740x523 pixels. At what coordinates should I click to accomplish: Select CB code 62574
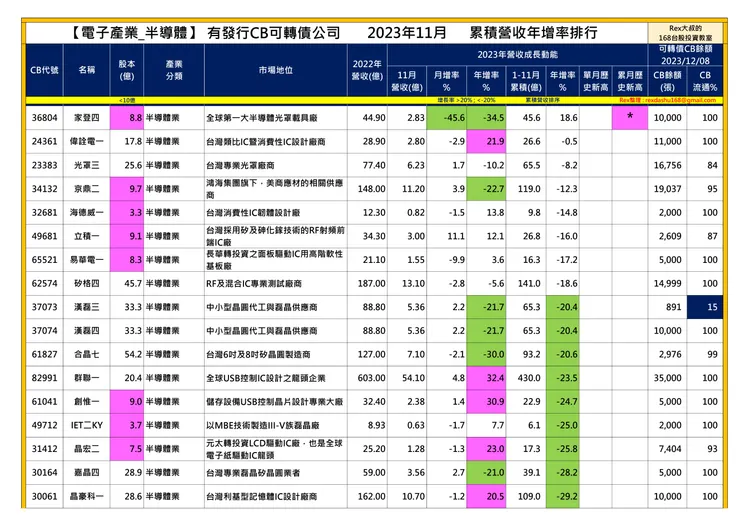(x=44, y=283)
